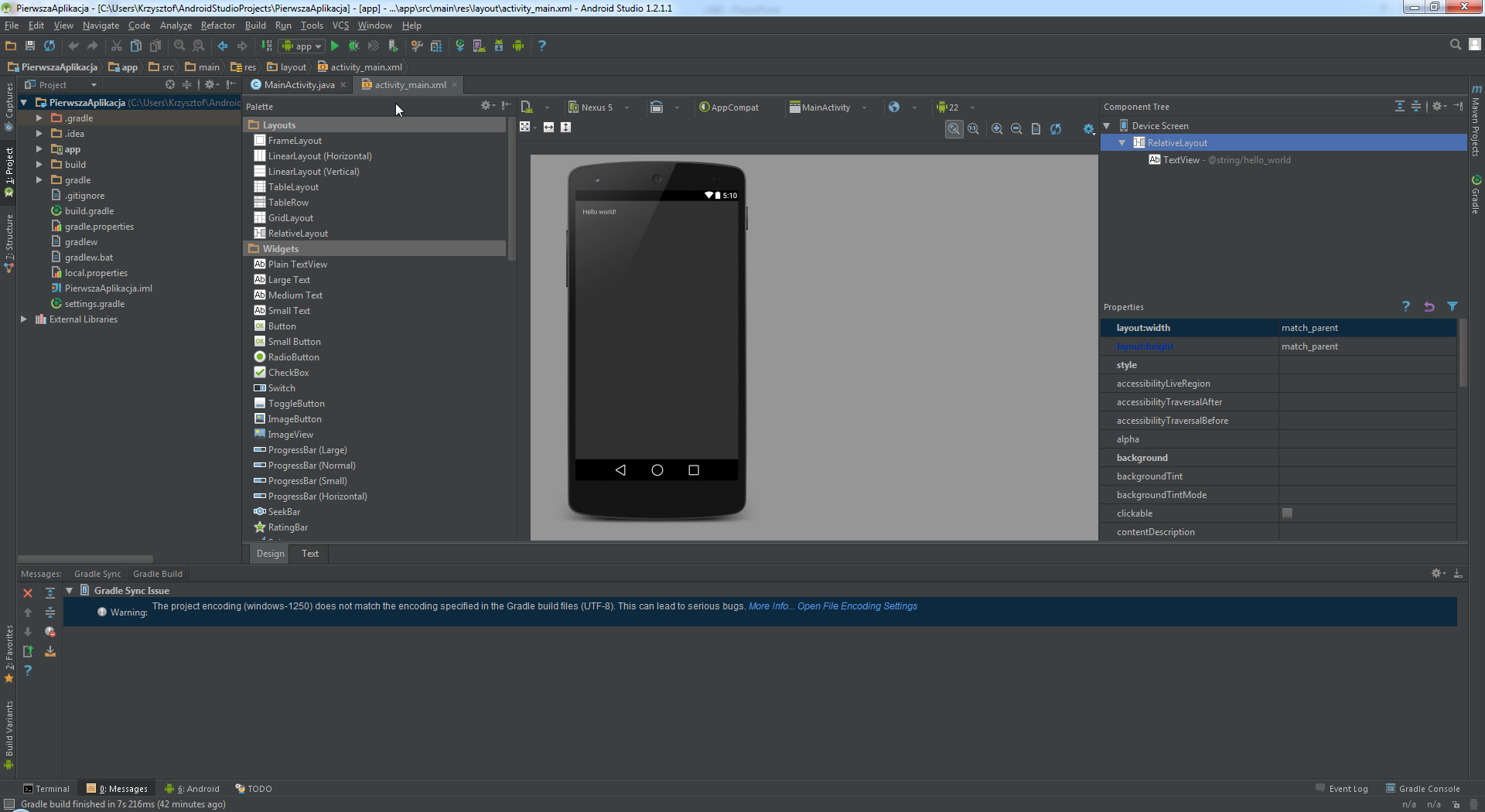Toggle the Project tool window stripe button
Screen dimensions: 1485x812
(9, 172)
